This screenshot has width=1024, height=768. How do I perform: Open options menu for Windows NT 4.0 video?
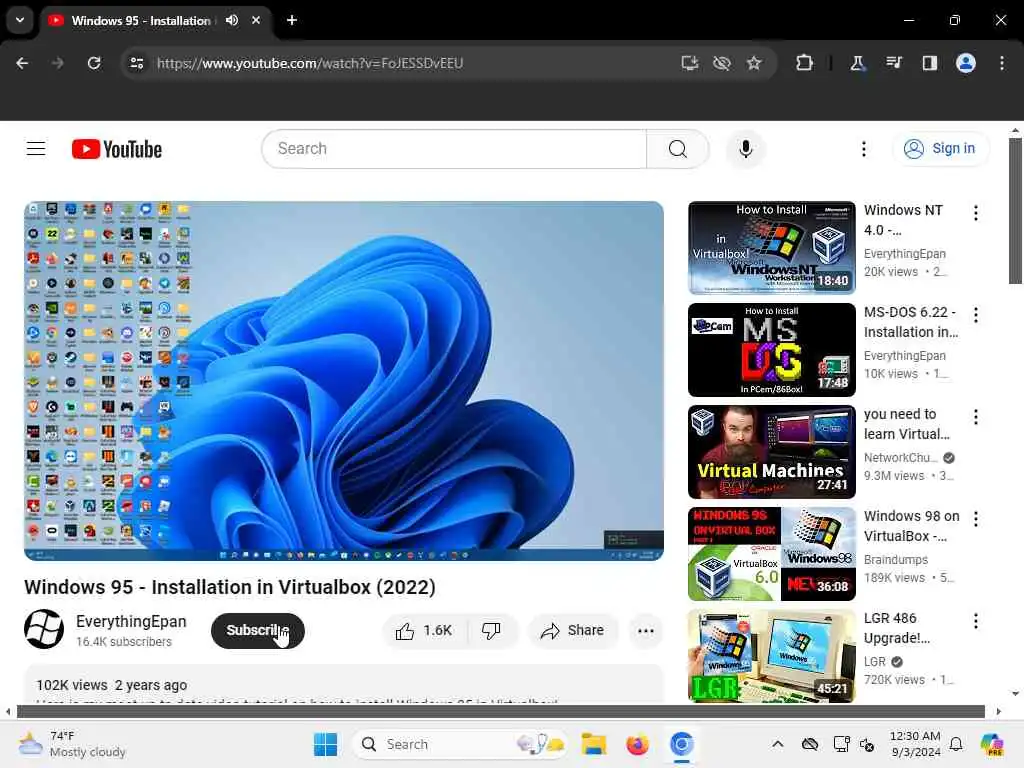(976, 213)
